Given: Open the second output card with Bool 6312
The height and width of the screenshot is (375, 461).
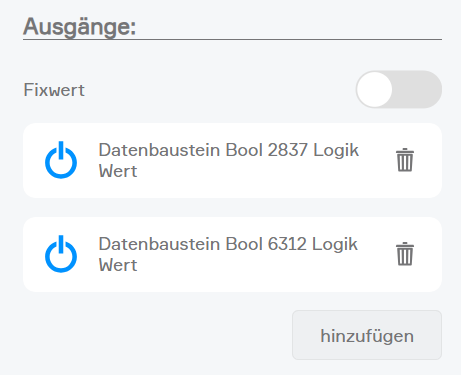Looking at the screenshot, I should pos(232,254).
